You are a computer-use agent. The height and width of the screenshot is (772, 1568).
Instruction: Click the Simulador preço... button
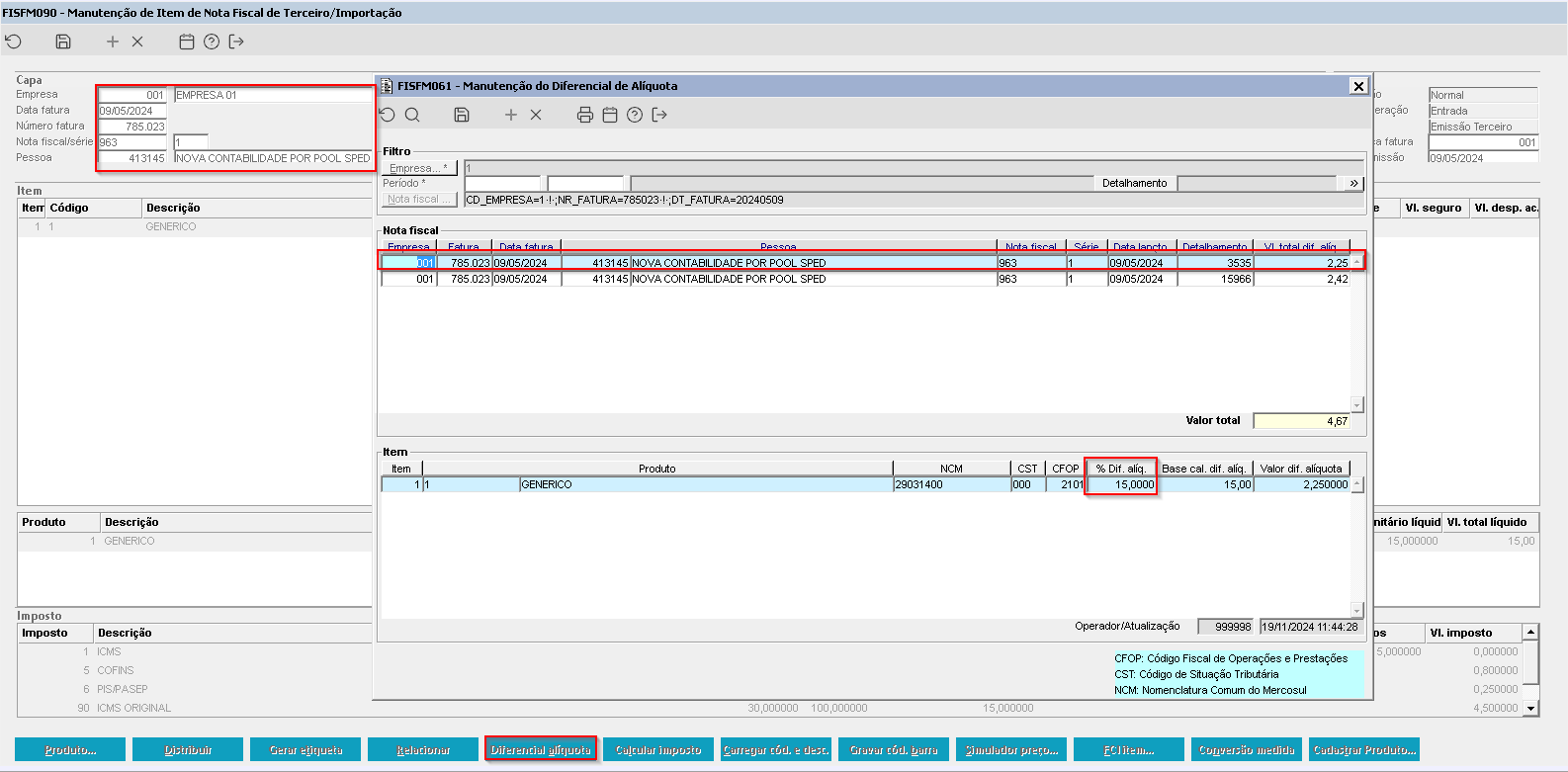point(1011,750)
